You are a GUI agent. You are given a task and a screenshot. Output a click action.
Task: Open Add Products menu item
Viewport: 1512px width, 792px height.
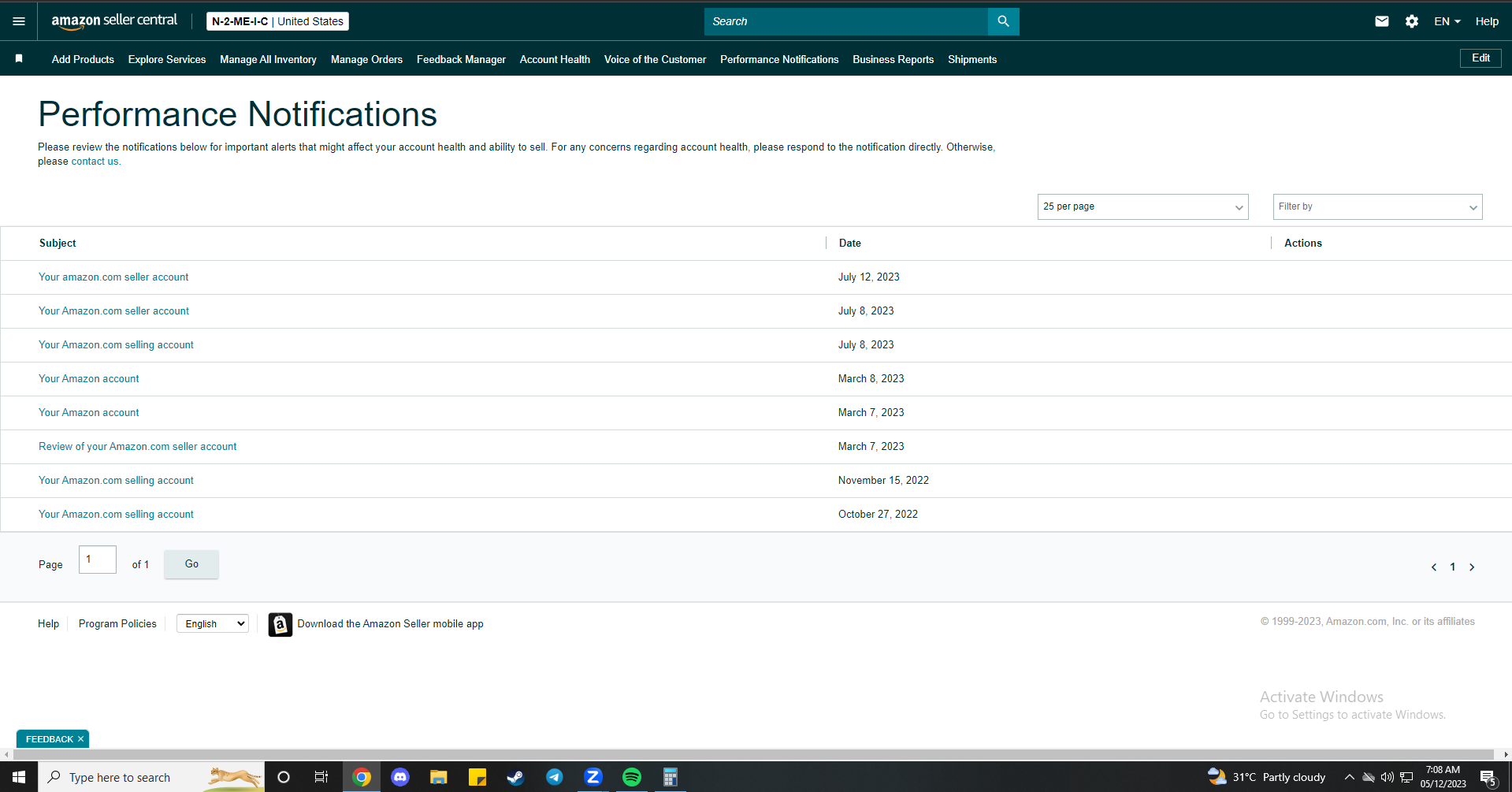coord(83,59)
